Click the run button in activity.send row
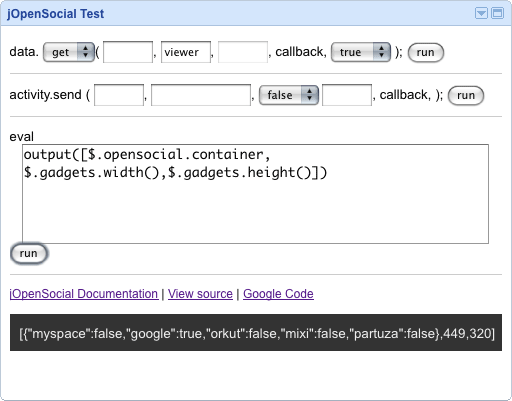The image size is (512, 401). coord(466,96)
